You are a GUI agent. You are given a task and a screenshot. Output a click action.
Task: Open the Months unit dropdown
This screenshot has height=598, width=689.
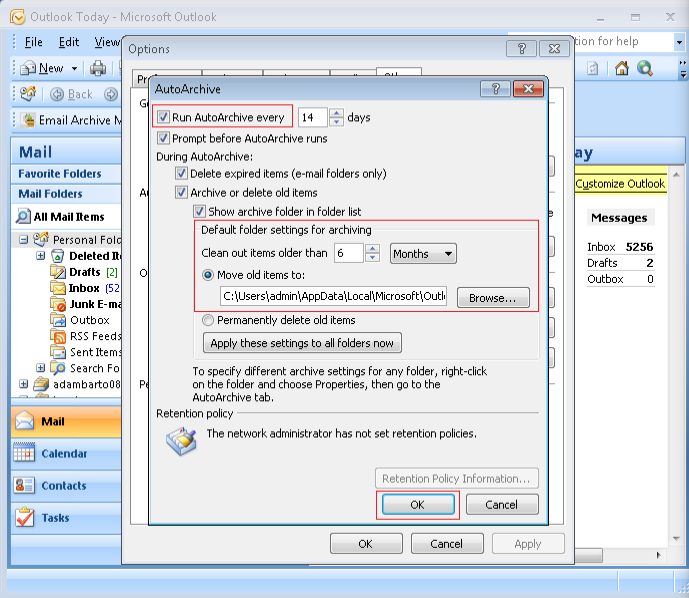[x=423, y=254]
